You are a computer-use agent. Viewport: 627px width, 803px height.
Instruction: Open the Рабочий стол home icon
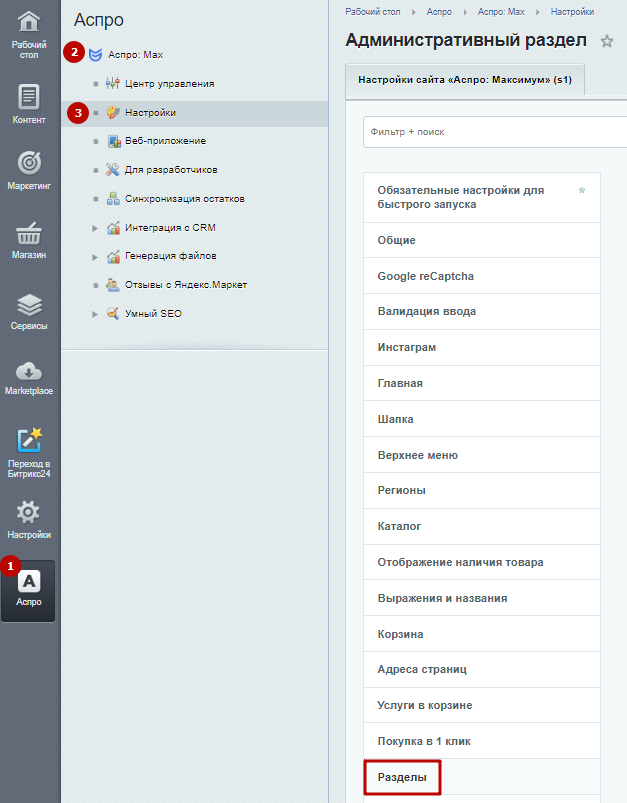point(29,22)
